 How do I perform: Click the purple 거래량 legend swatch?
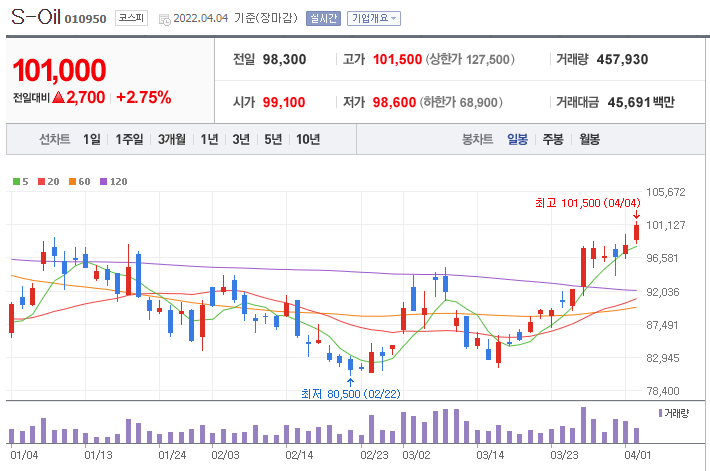coord(661,413)
